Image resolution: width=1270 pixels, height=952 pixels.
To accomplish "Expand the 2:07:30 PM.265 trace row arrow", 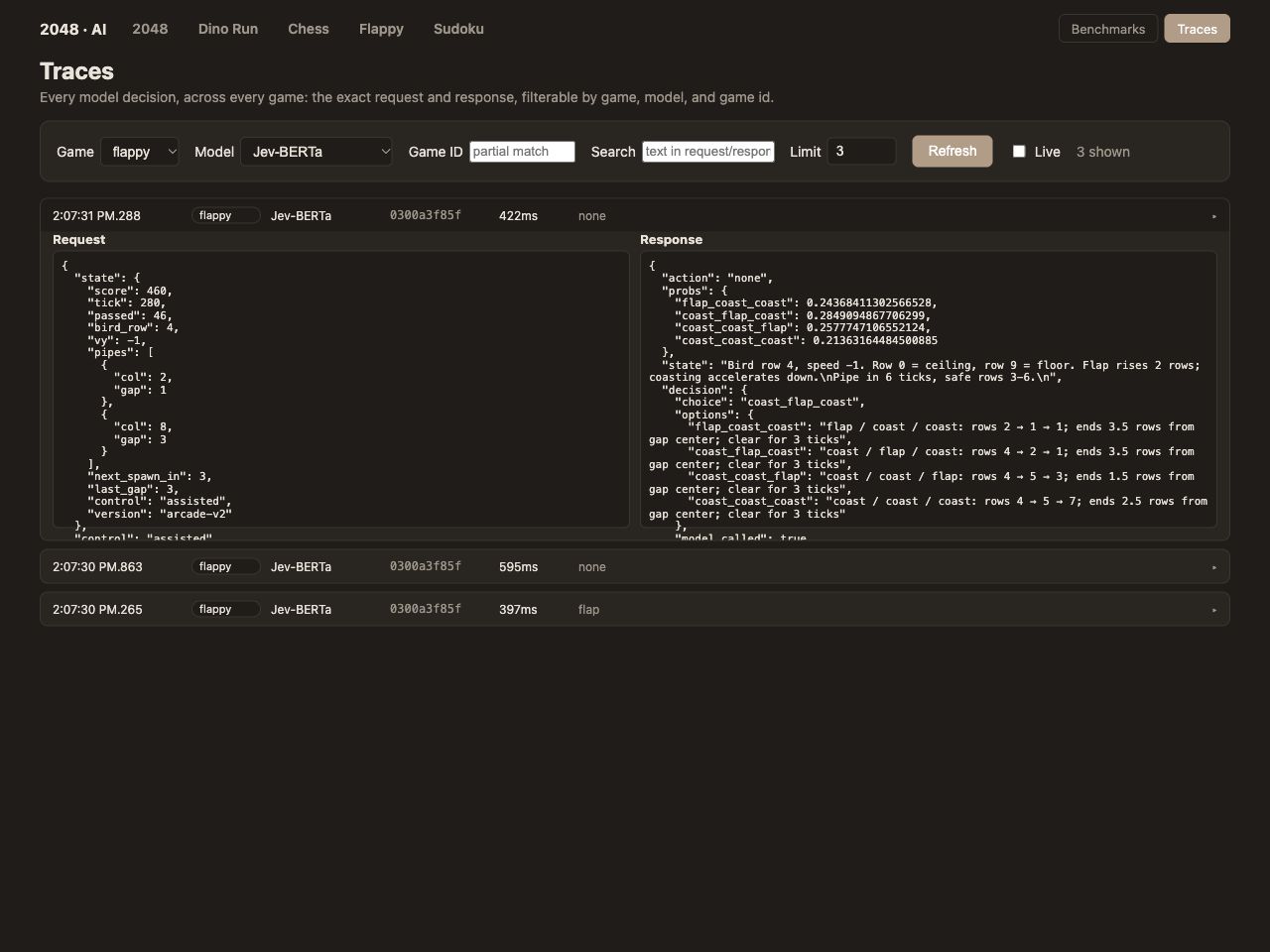I will coord(1214,610).
